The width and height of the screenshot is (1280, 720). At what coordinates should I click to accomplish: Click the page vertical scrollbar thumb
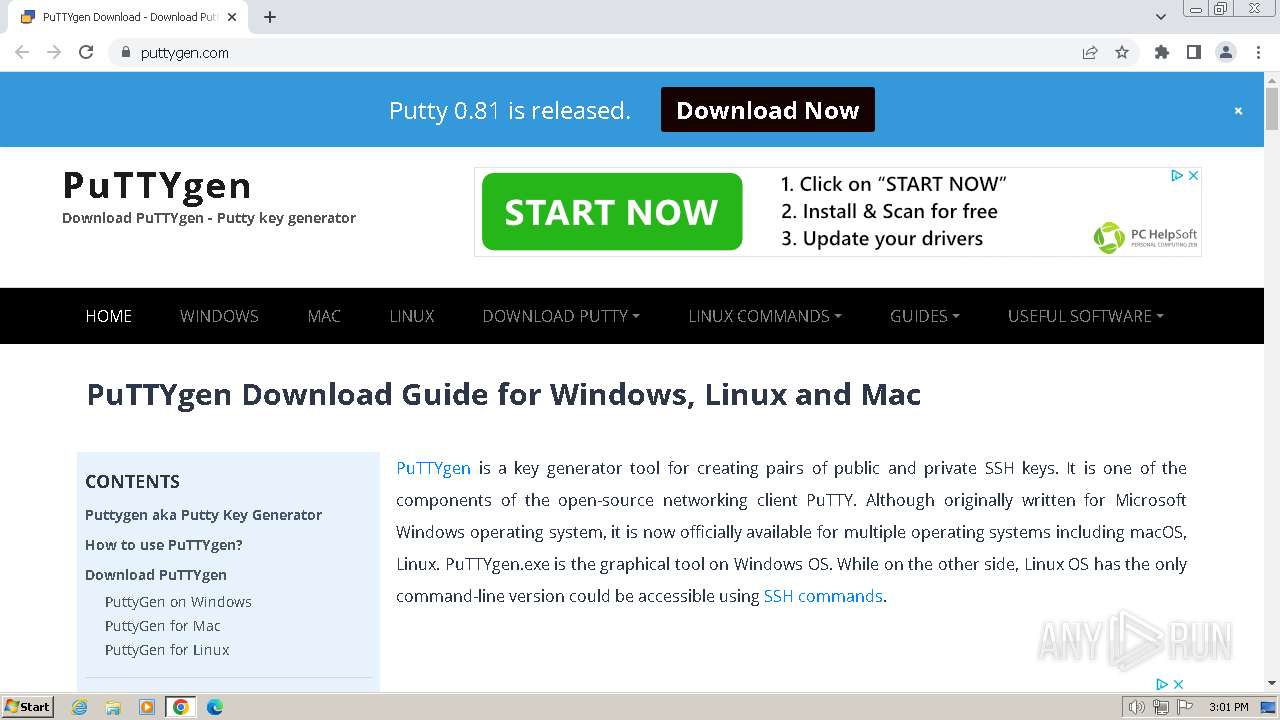[1272, 109]
